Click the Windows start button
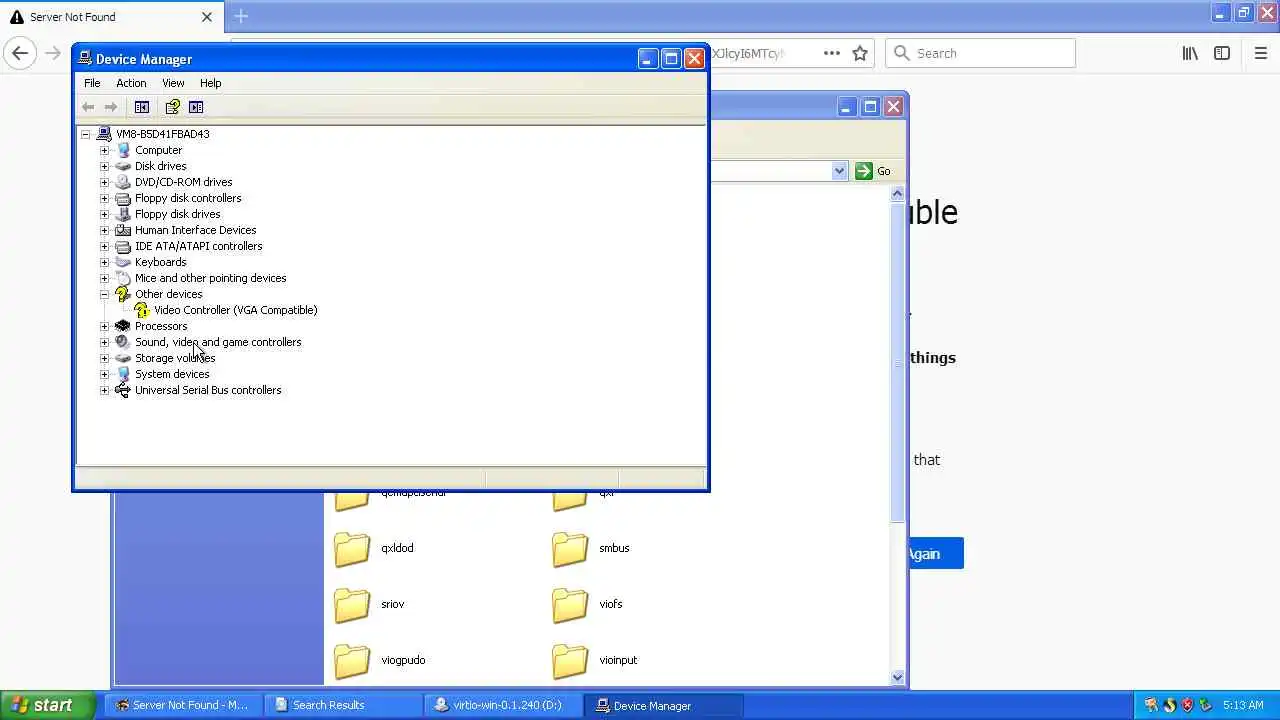 [x=47, y=705]
